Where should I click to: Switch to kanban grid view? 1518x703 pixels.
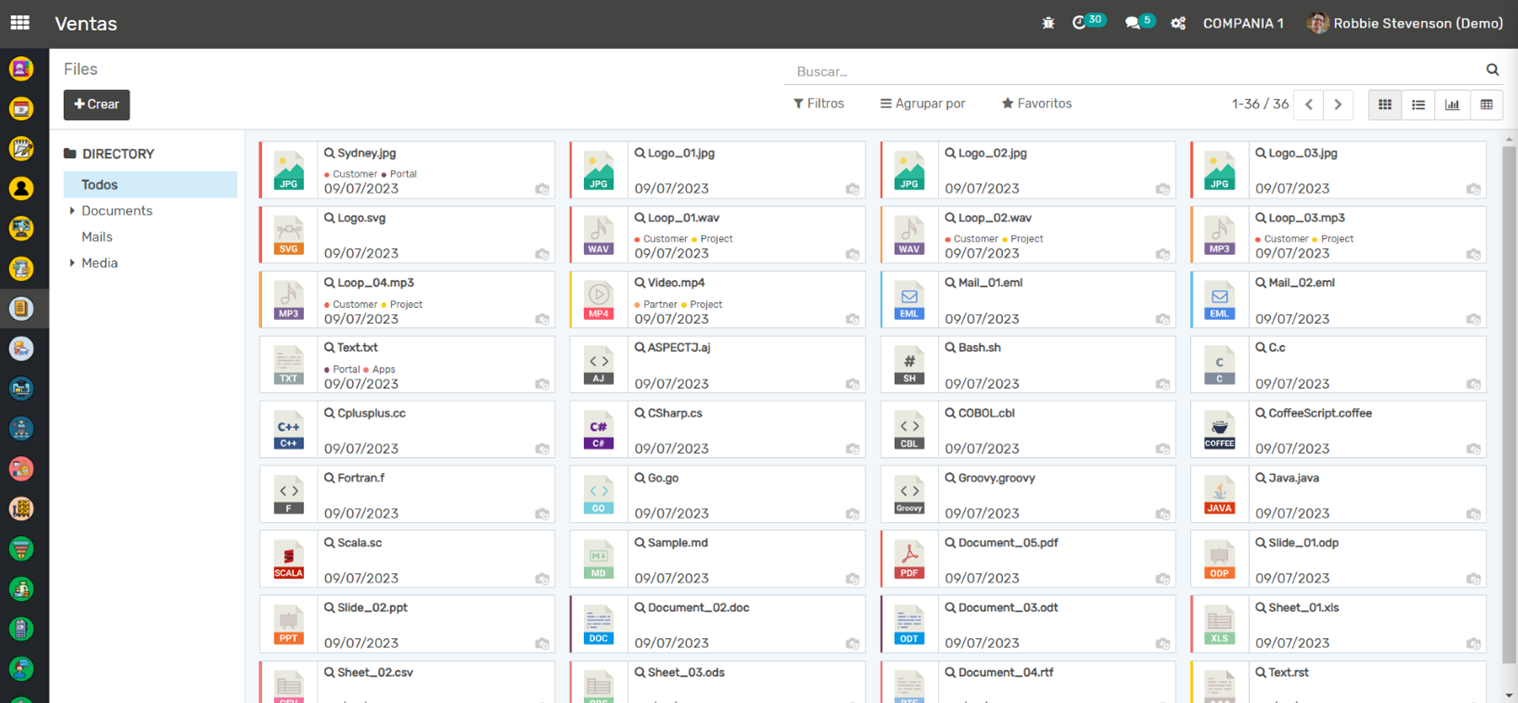(1385, 104)
